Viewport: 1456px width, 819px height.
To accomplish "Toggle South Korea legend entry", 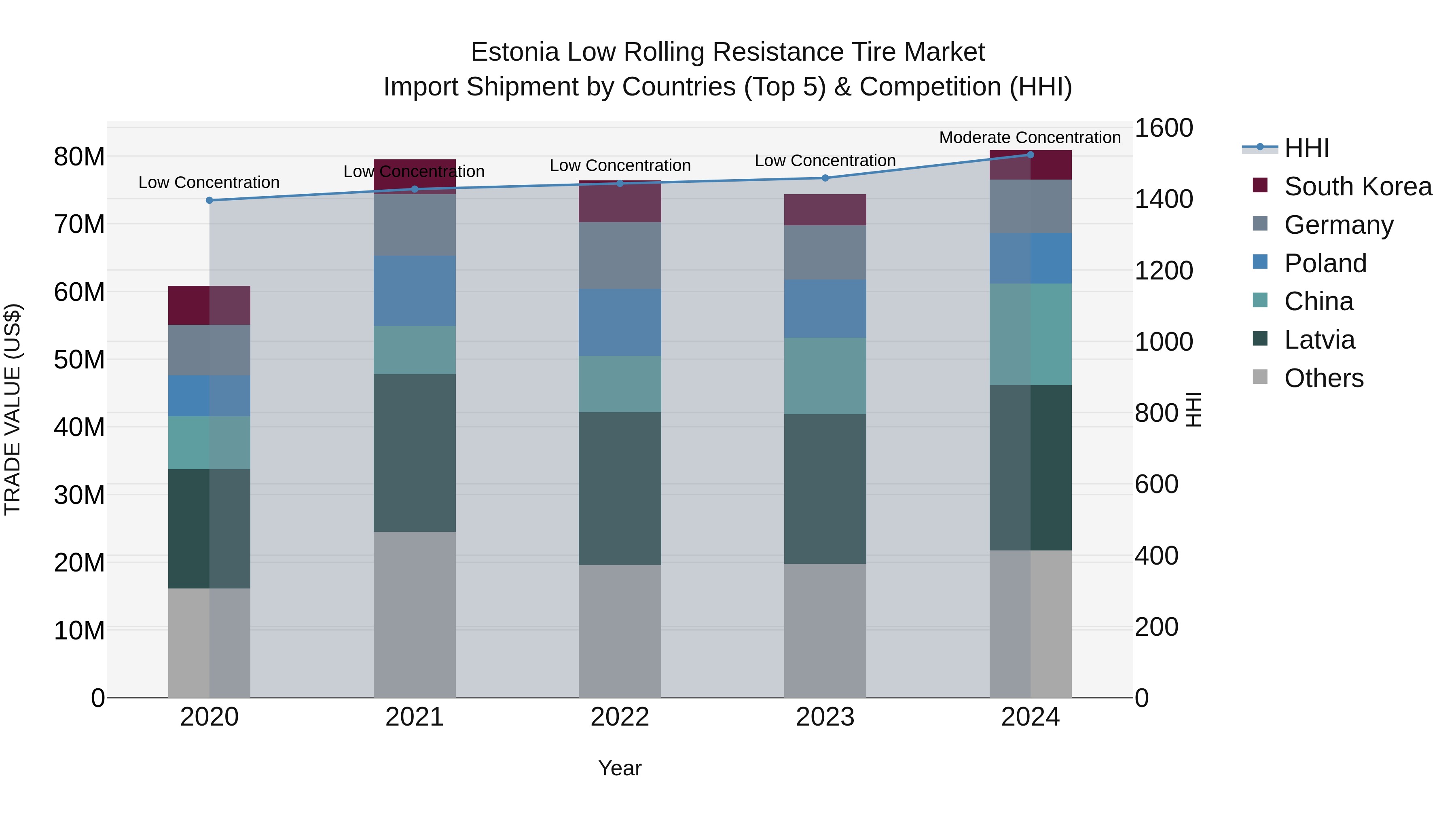I will pos(1342,186).
